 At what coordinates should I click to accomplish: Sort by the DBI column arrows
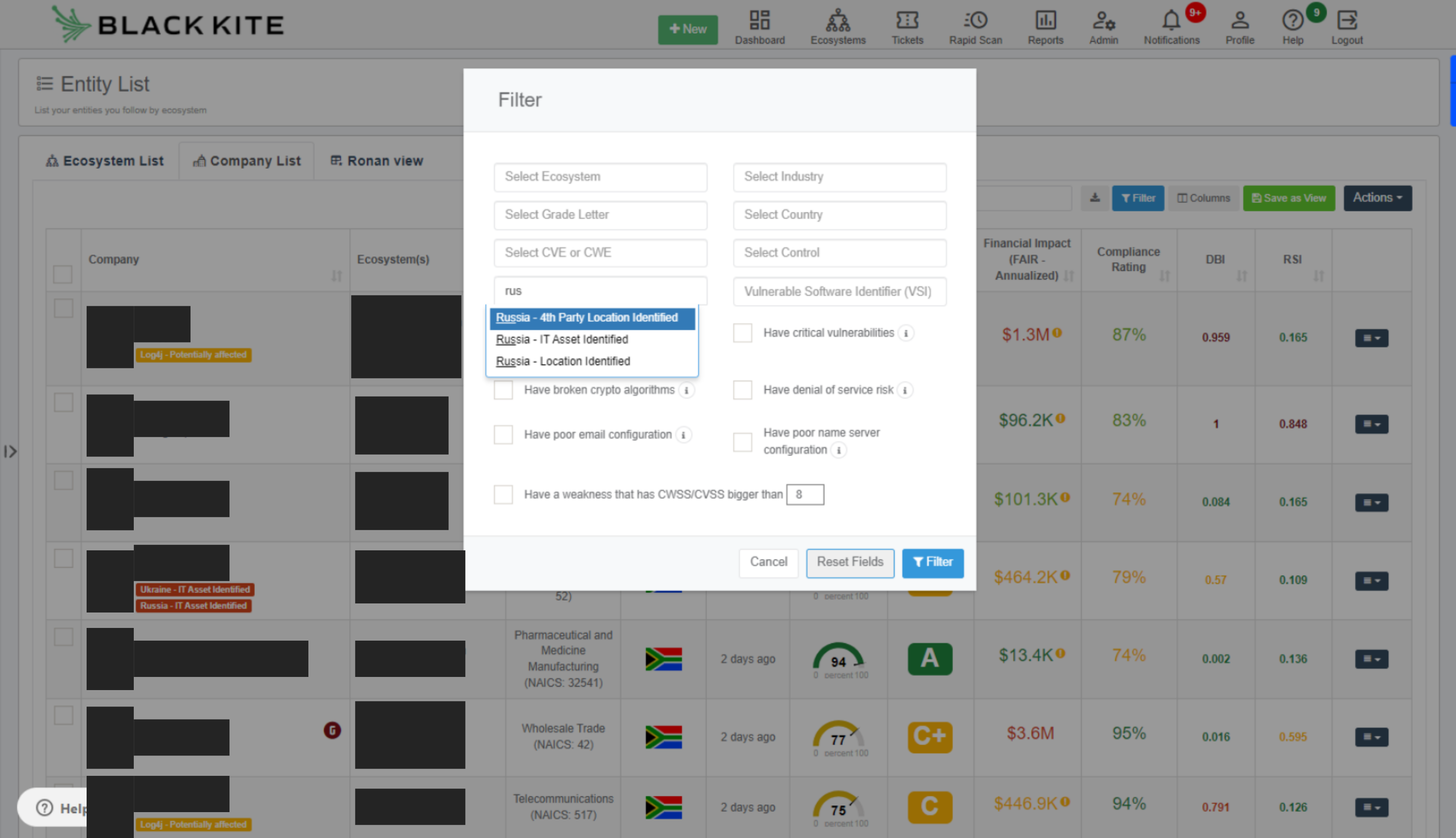pyautogui.click(x=1242, y=276)
